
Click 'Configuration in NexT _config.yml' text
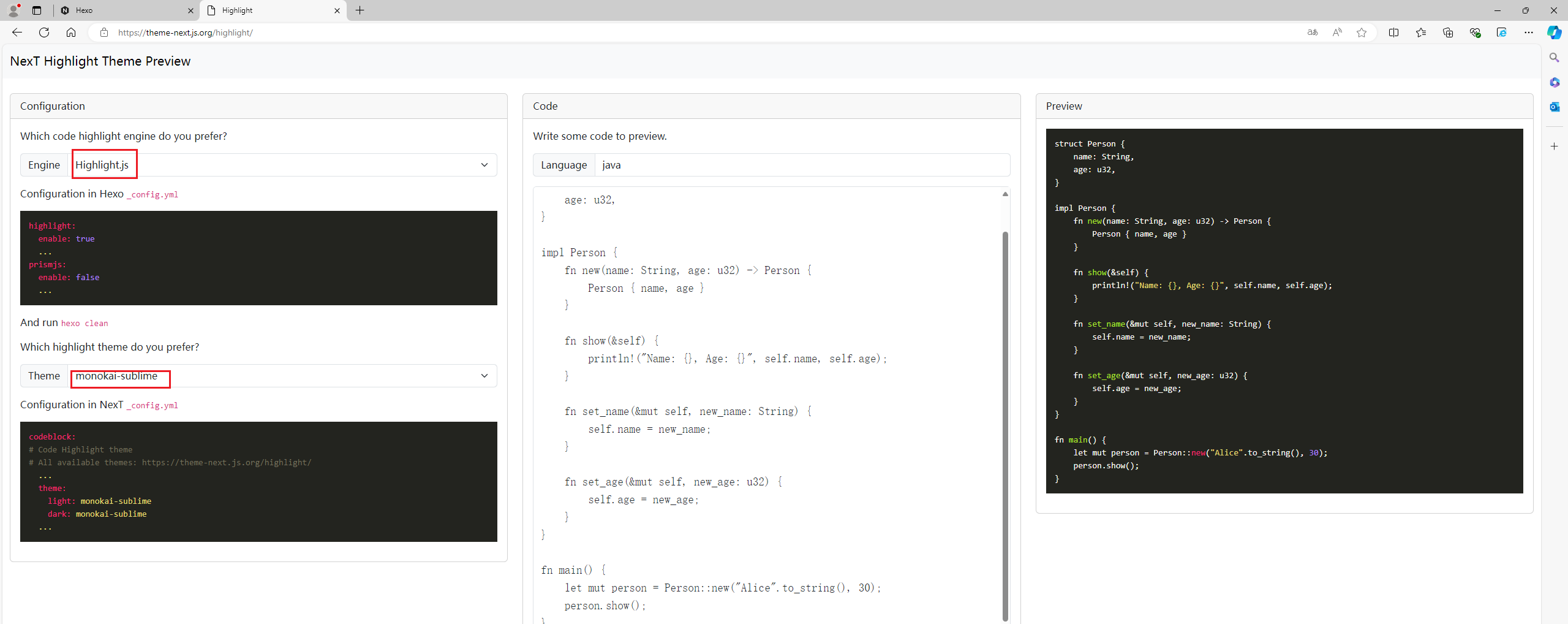coord(99,405)
